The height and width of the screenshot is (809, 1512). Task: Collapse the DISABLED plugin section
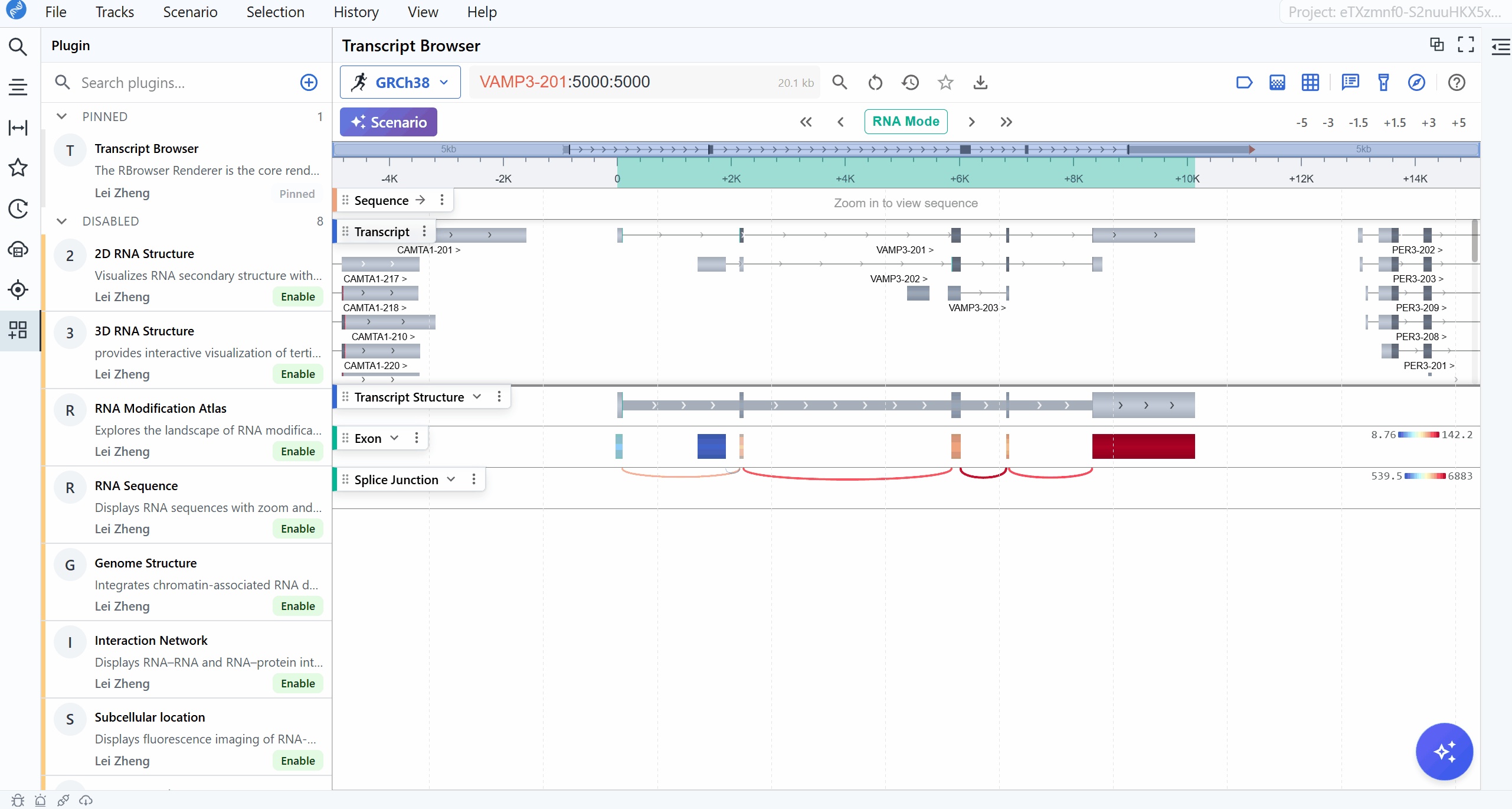(61, 221)
